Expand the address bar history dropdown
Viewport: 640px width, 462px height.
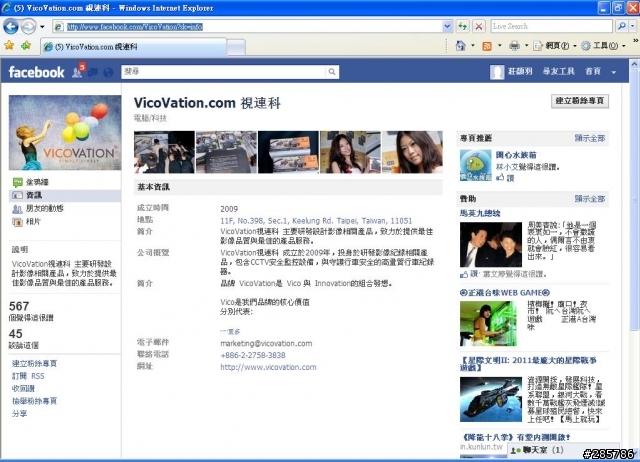click(447, 27)
